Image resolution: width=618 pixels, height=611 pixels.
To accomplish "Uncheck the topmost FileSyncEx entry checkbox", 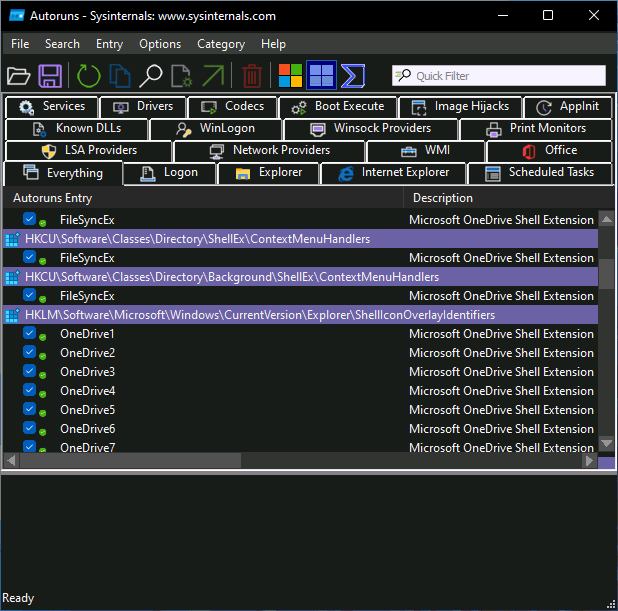I will 29,218.
